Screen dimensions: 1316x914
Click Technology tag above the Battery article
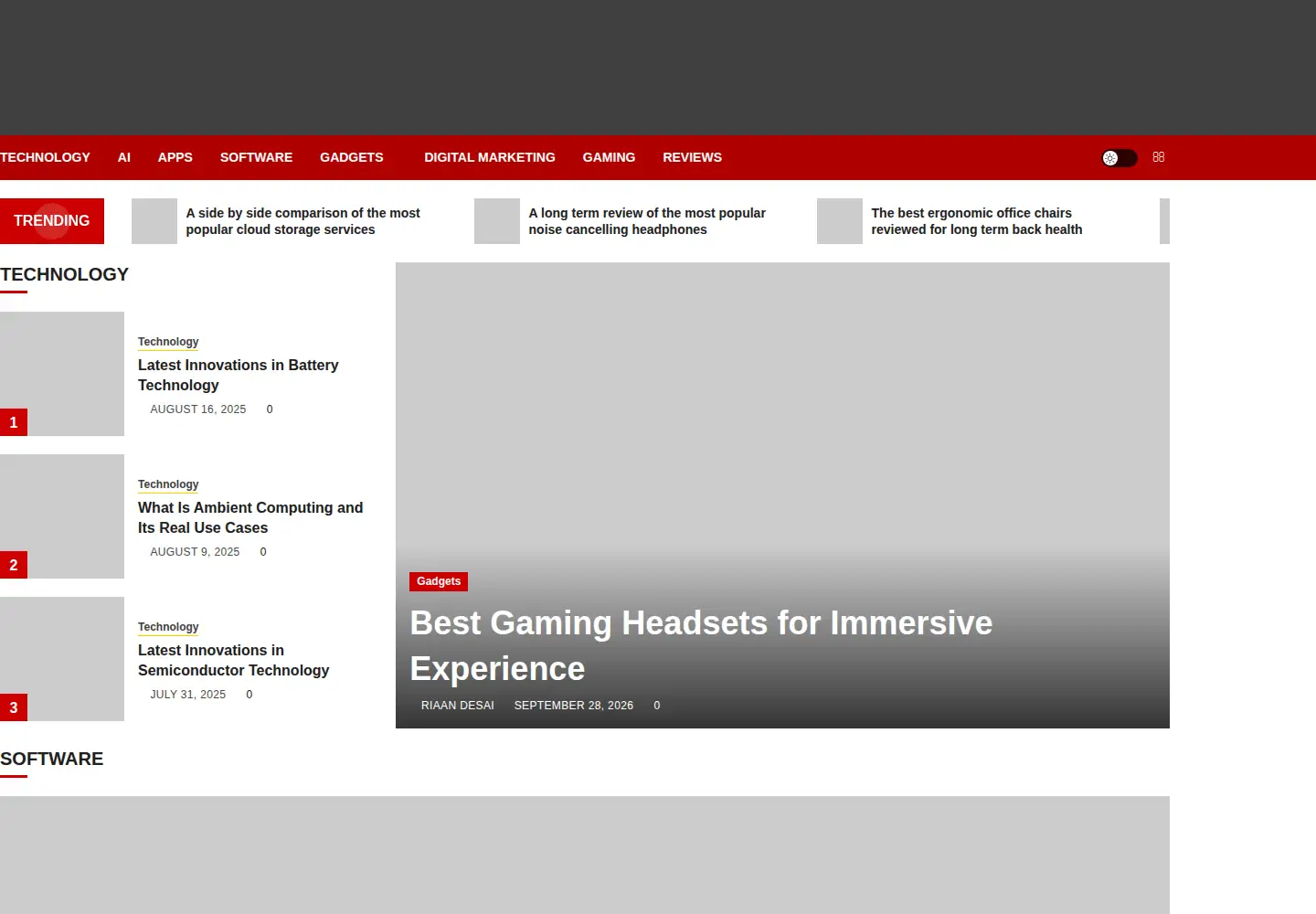pyautogui.click(x=168, y=342)
